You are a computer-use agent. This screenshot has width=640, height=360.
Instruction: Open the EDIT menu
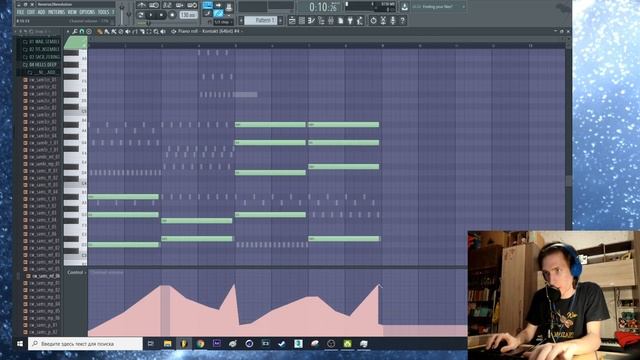click(31, 12)
